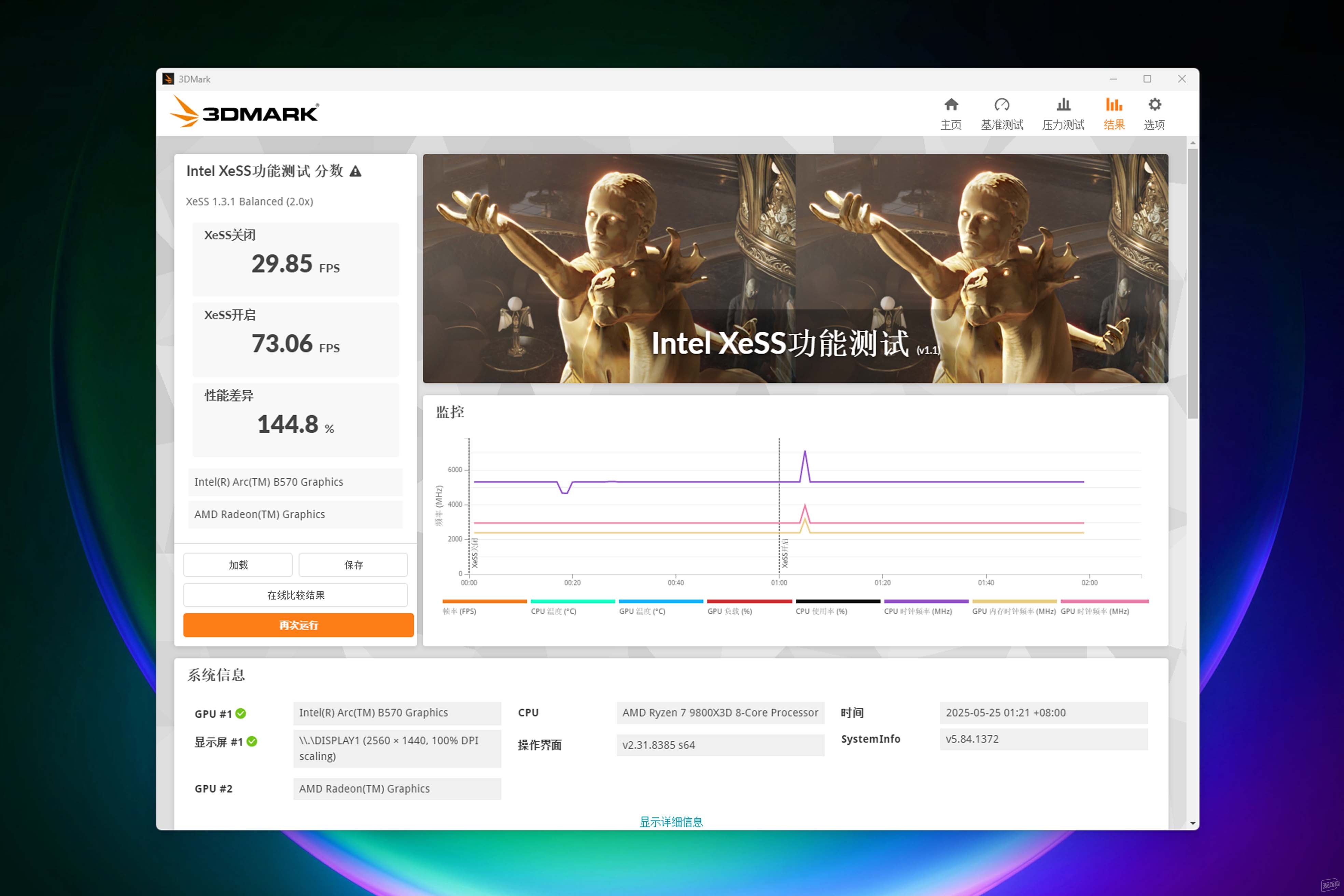Click the Intel XeSS feature test banner image
Viewport: 1344px width, 896px height.
click(795, 268)
